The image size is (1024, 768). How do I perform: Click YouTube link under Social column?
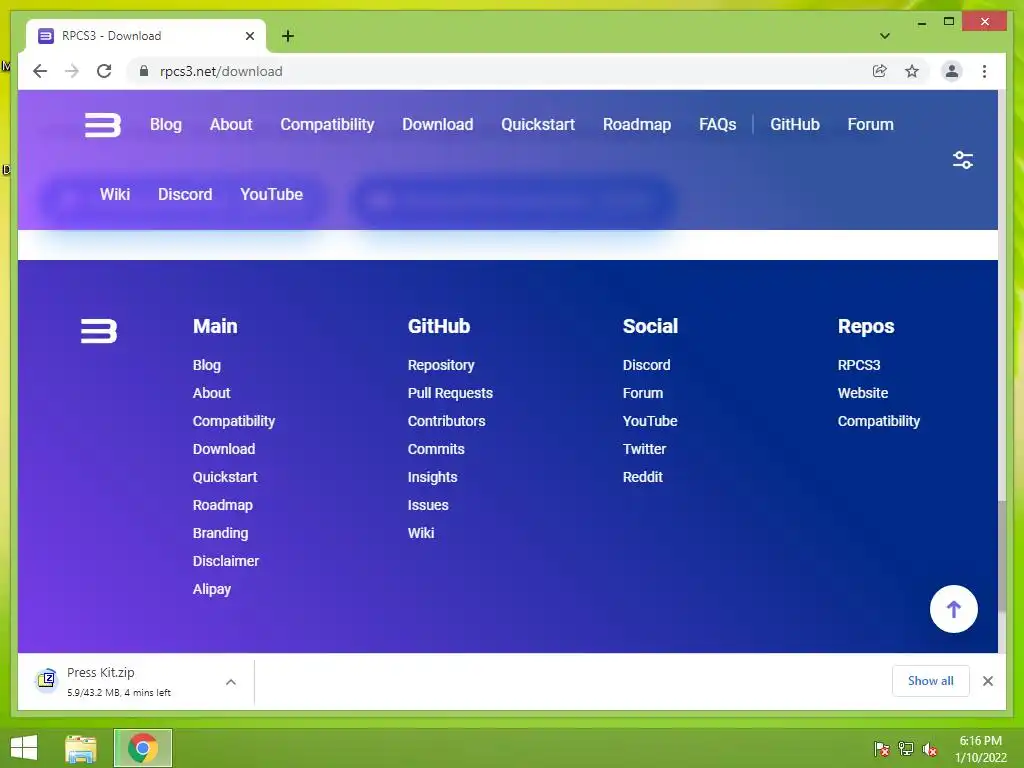650,421
